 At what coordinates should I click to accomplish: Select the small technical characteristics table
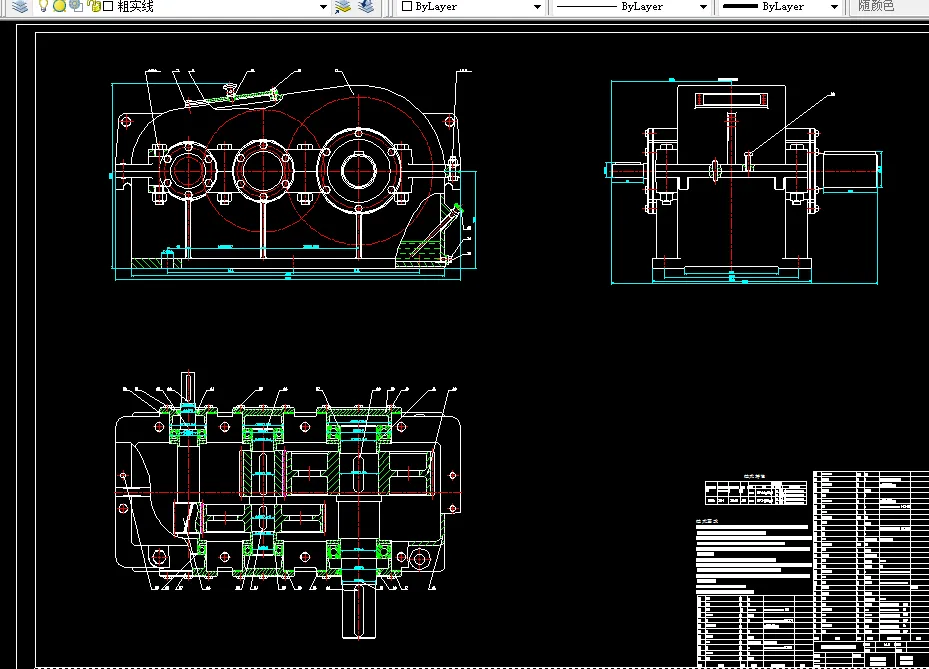(755, 492)
